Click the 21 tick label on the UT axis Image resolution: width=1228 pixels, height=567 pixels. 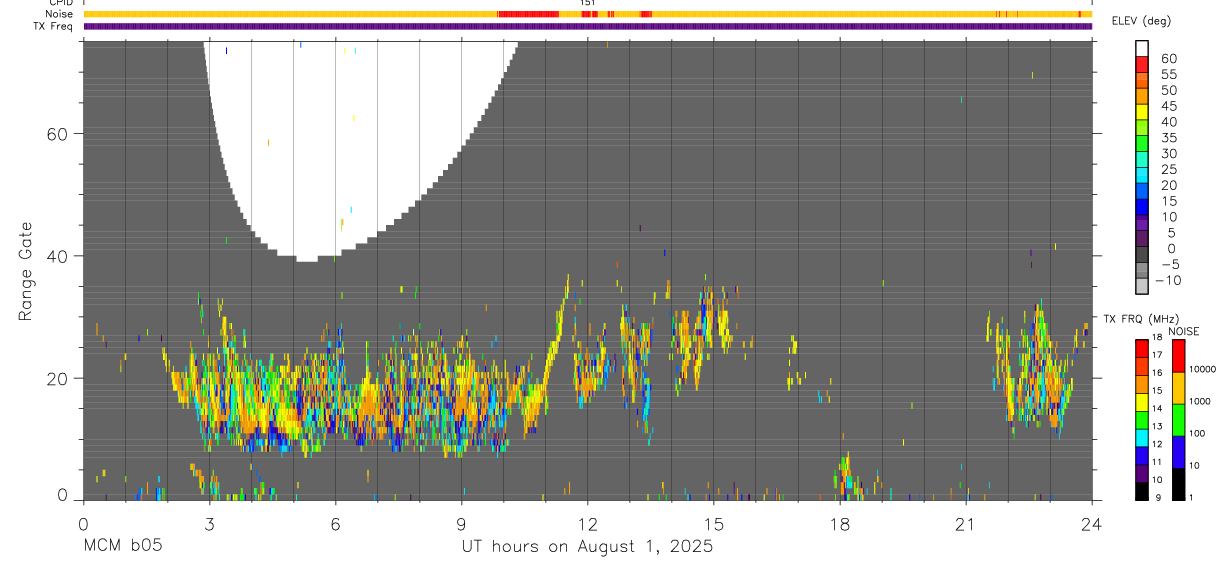pos(965,523)
